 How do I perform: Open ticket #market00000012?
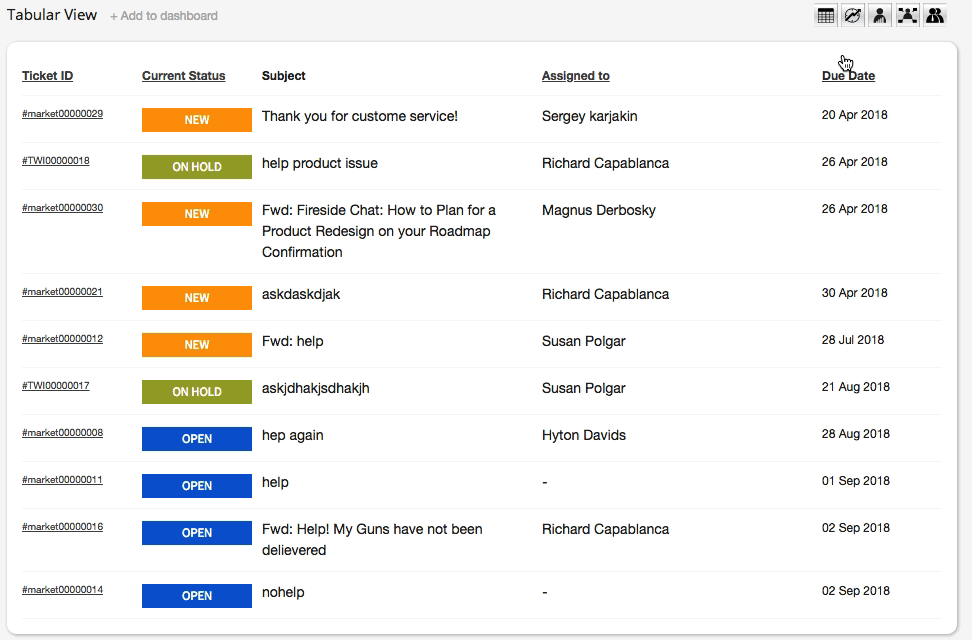[x=63, y=338]
